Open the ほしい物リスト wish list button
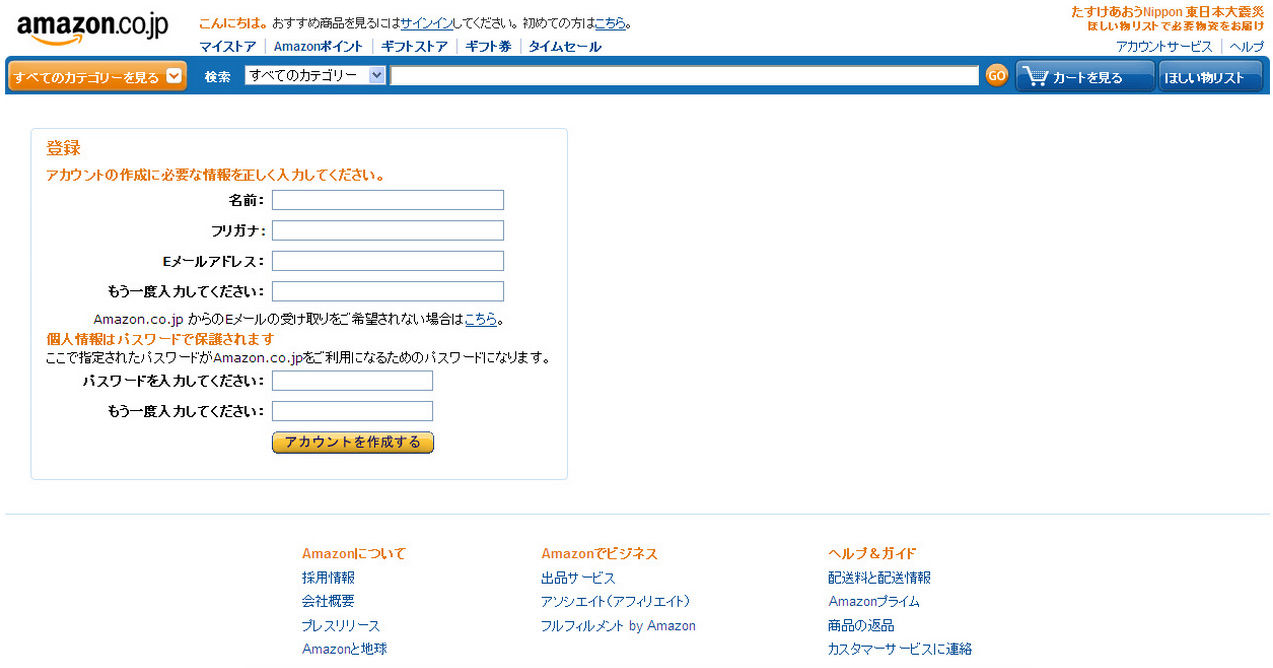This screenshot has width=1273, height=668. point(1210,76)
